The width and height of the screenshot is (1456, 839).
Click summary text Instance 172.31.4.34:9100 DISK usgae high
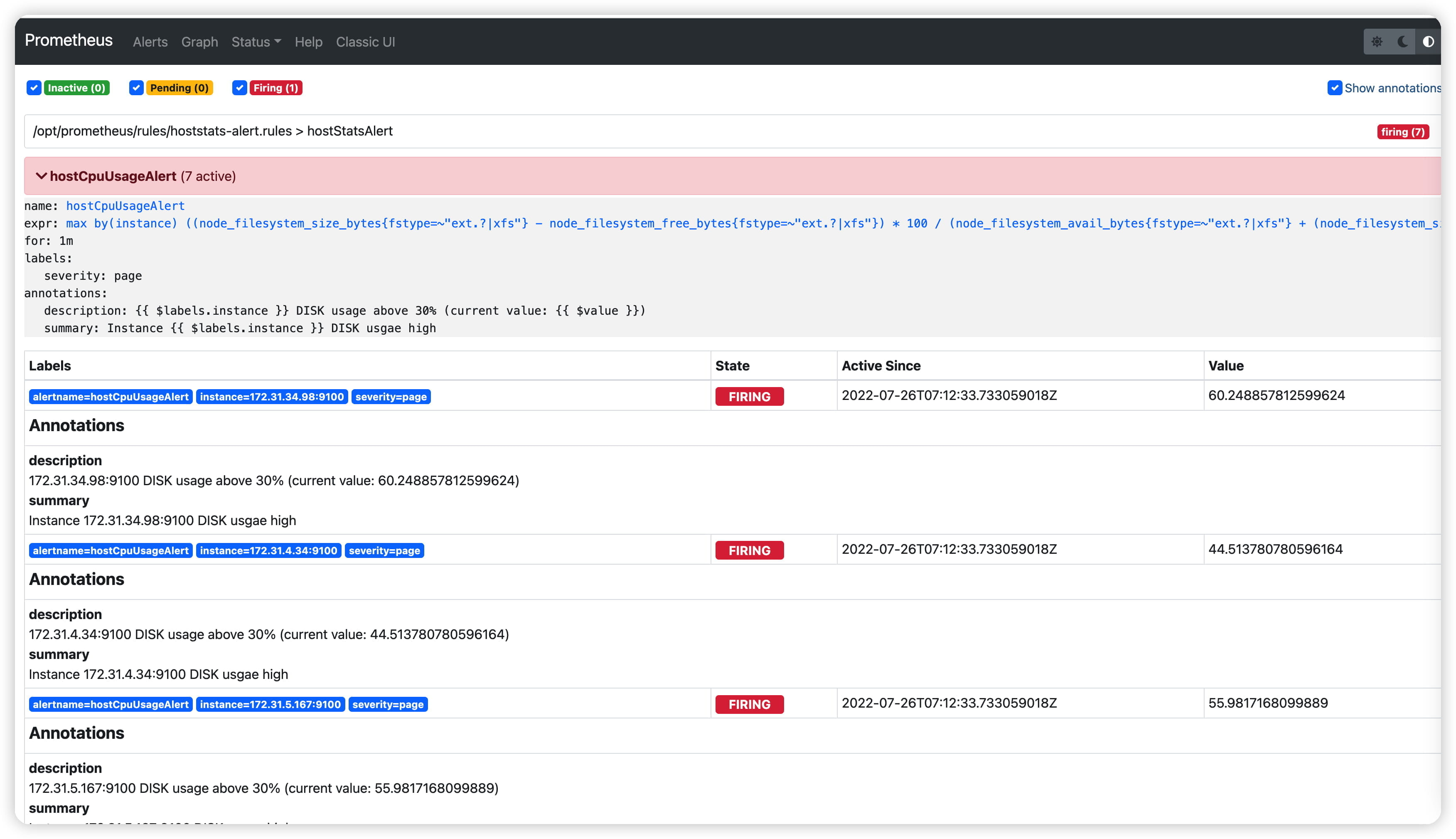(x=158, y=674)
